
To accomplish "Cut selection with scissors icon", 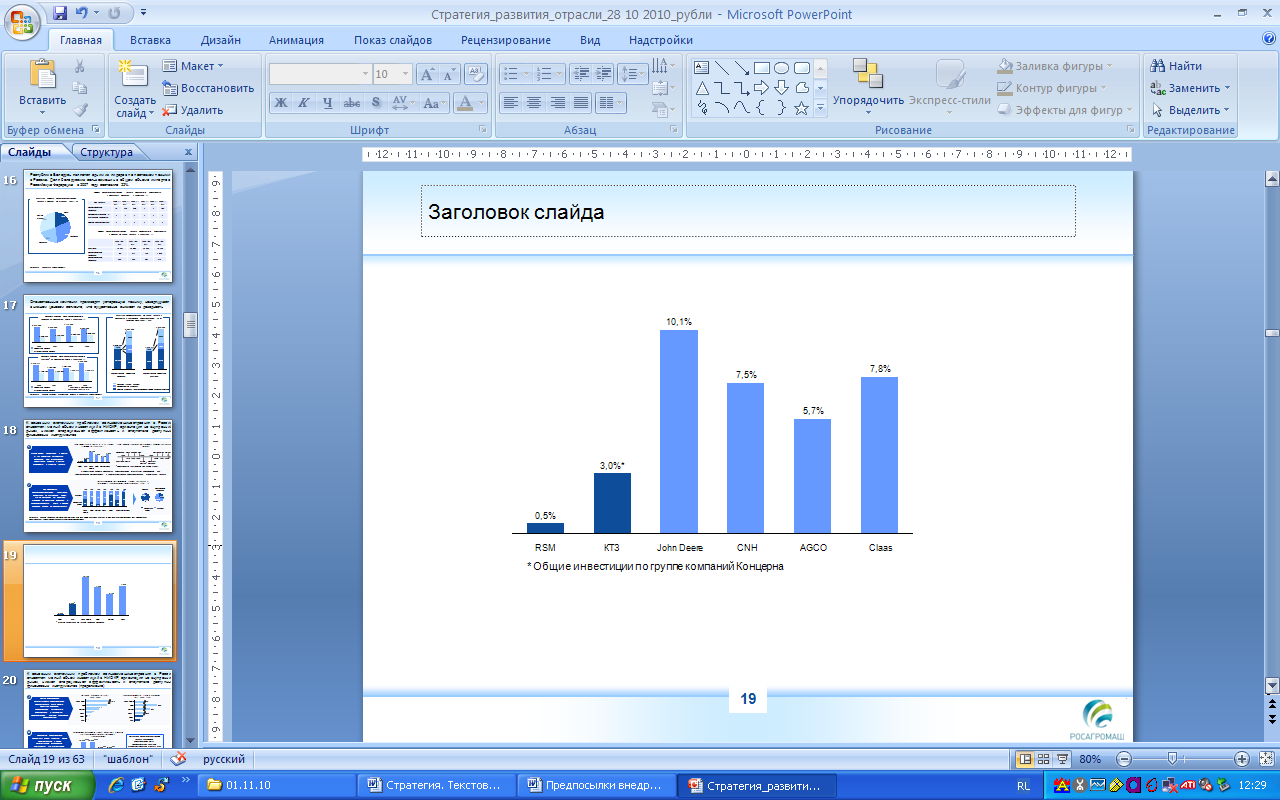I will (x=80, y=66).
